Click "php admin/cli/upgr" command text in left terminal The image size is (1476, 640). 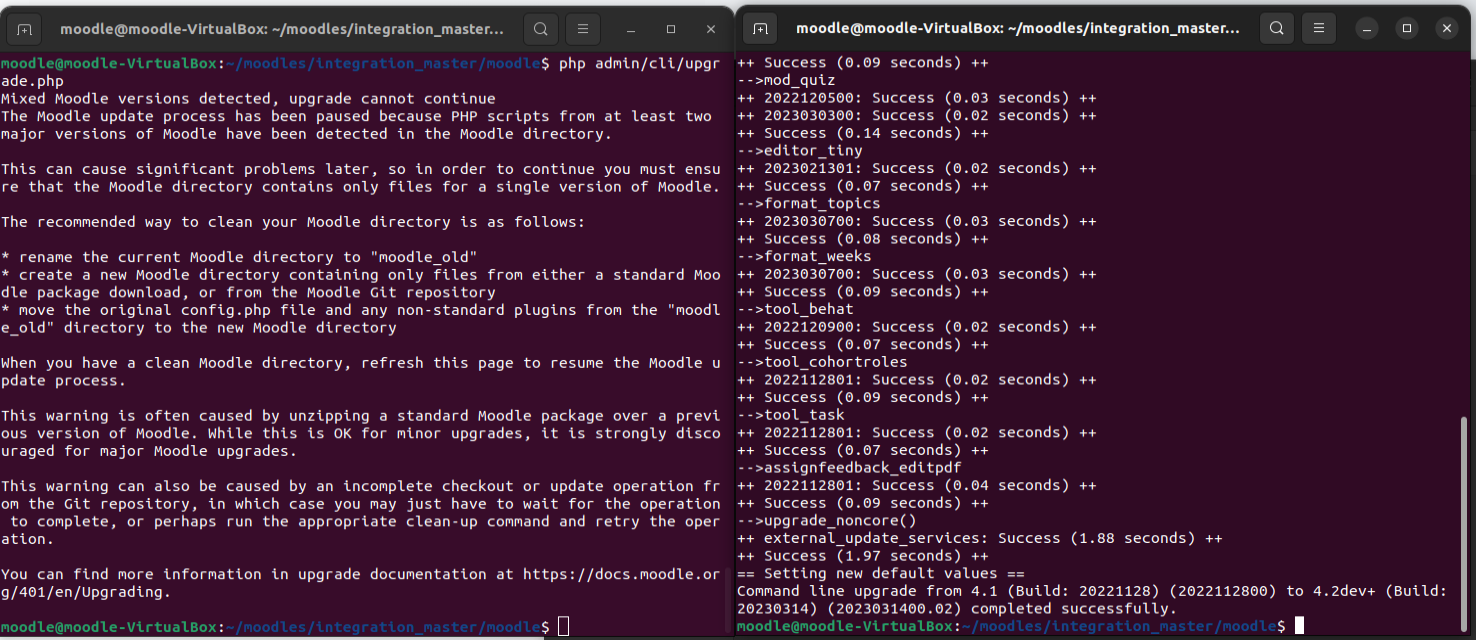(639, 63)
